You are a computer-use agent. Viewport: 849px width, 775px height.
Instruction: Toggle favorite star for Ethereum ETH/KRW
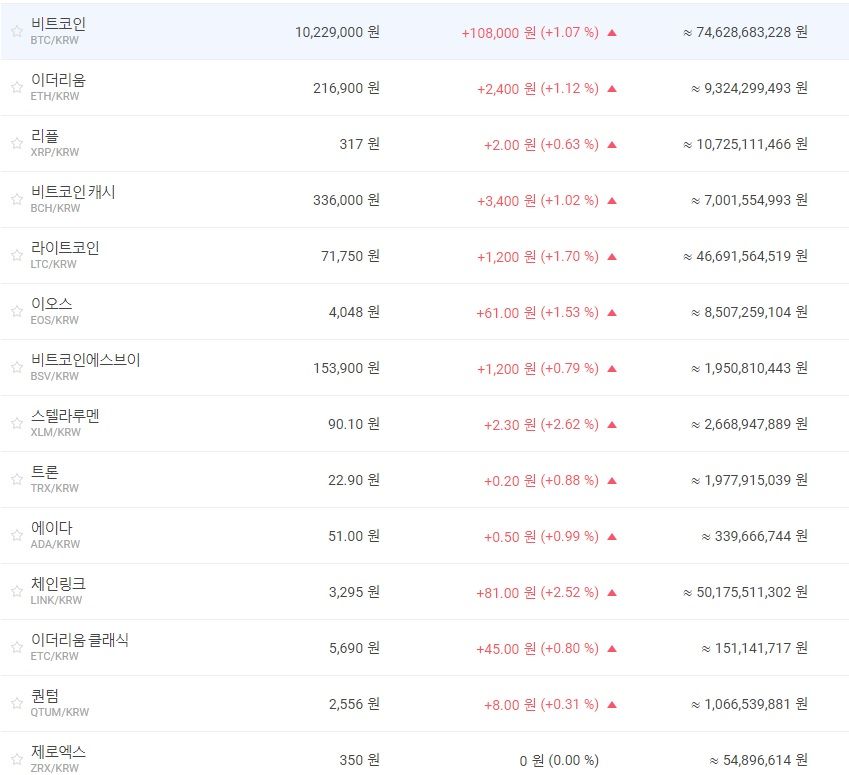click(x=16, y=87)
